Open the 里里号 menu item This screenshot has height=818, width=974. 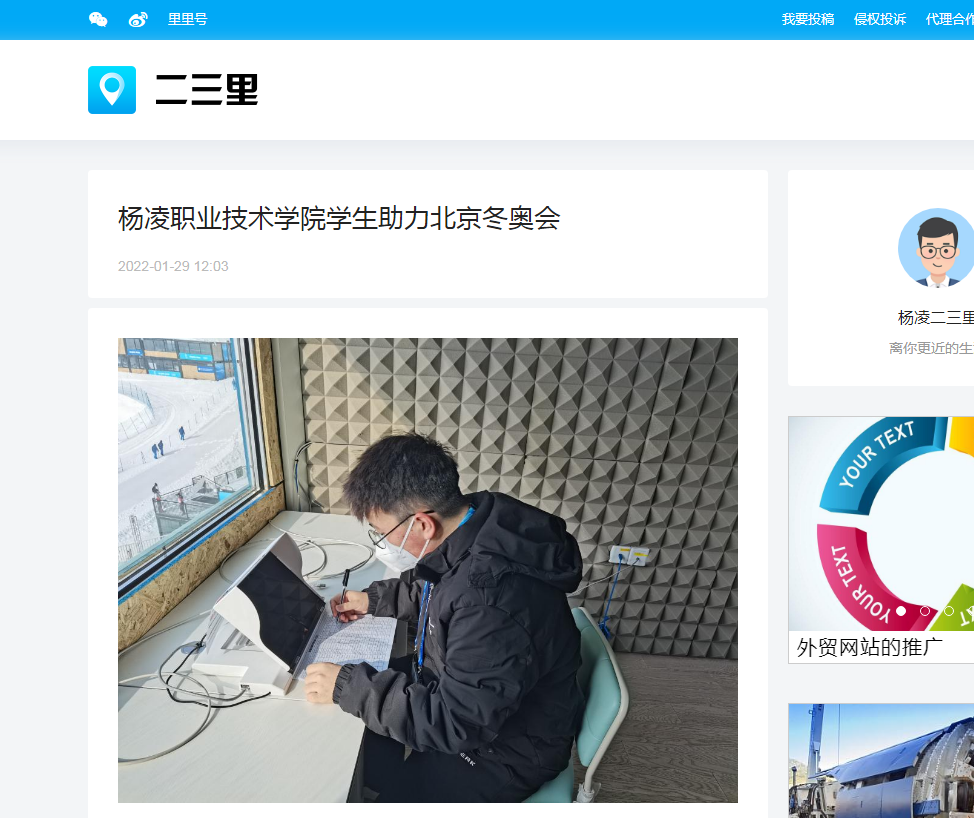tap(188, 19)
